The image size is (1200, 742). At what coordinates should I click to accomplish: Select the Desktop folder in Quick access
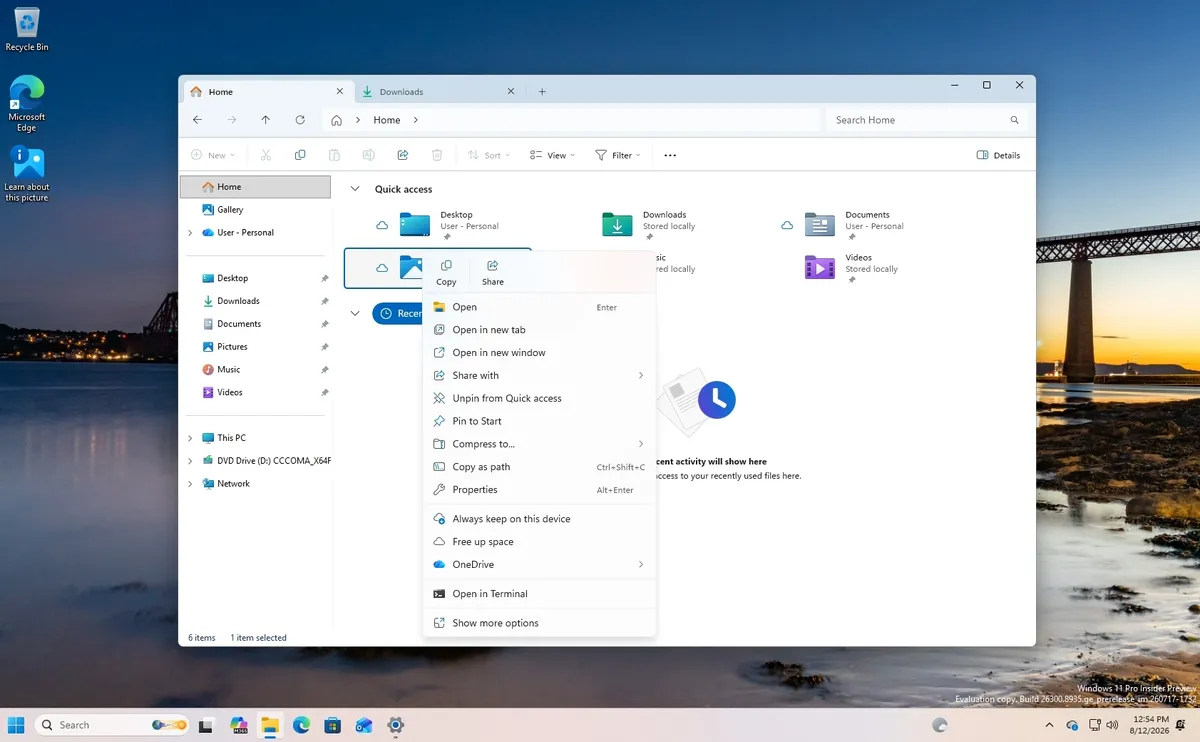[x=437, y=224]
